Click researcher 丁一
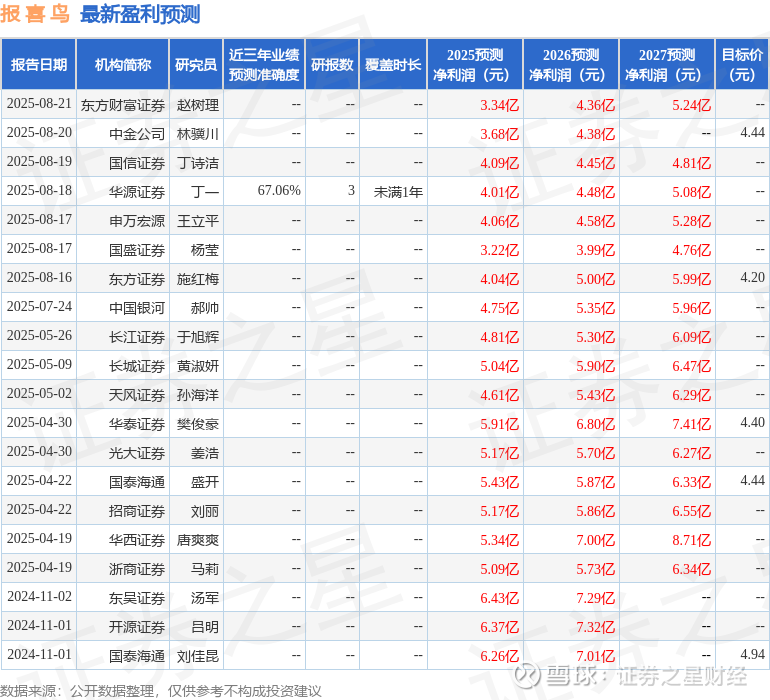Screen dimensions: 770x700 click(x=205, y=192)
